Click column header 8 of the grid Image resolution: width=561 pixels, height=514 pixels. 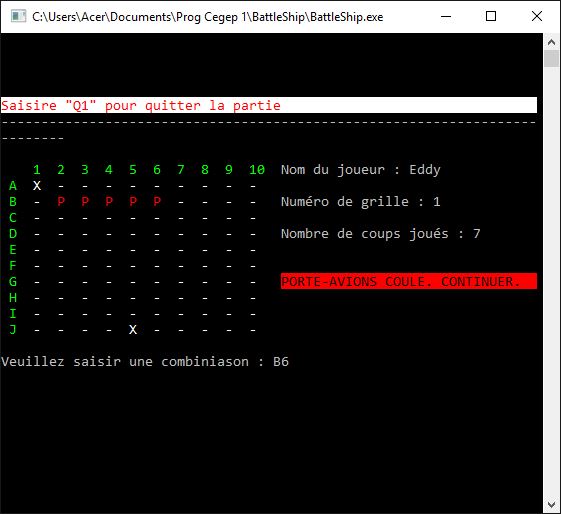point(205,170)
